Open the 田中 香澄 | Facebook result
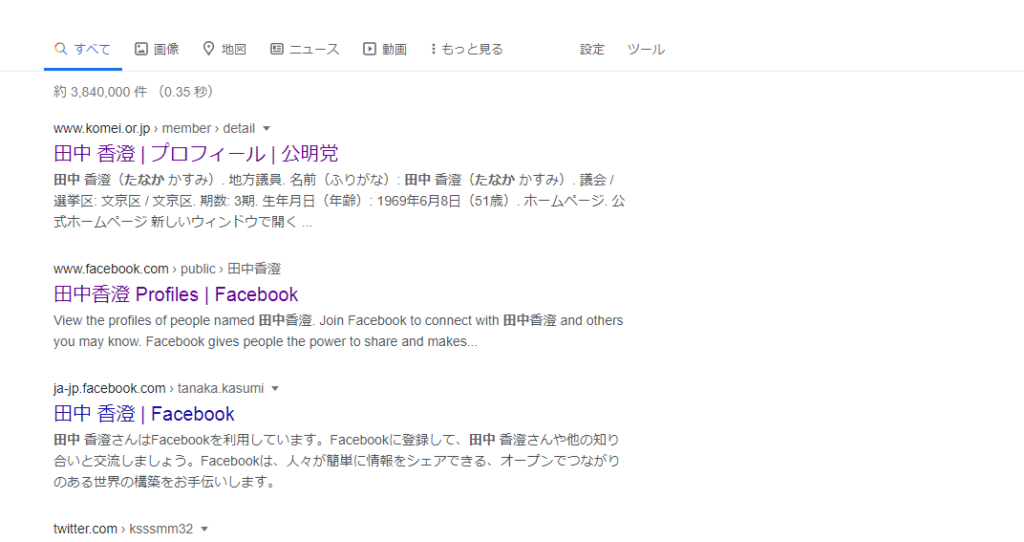The image size is (1024, 542). click(x=144, y=414)
